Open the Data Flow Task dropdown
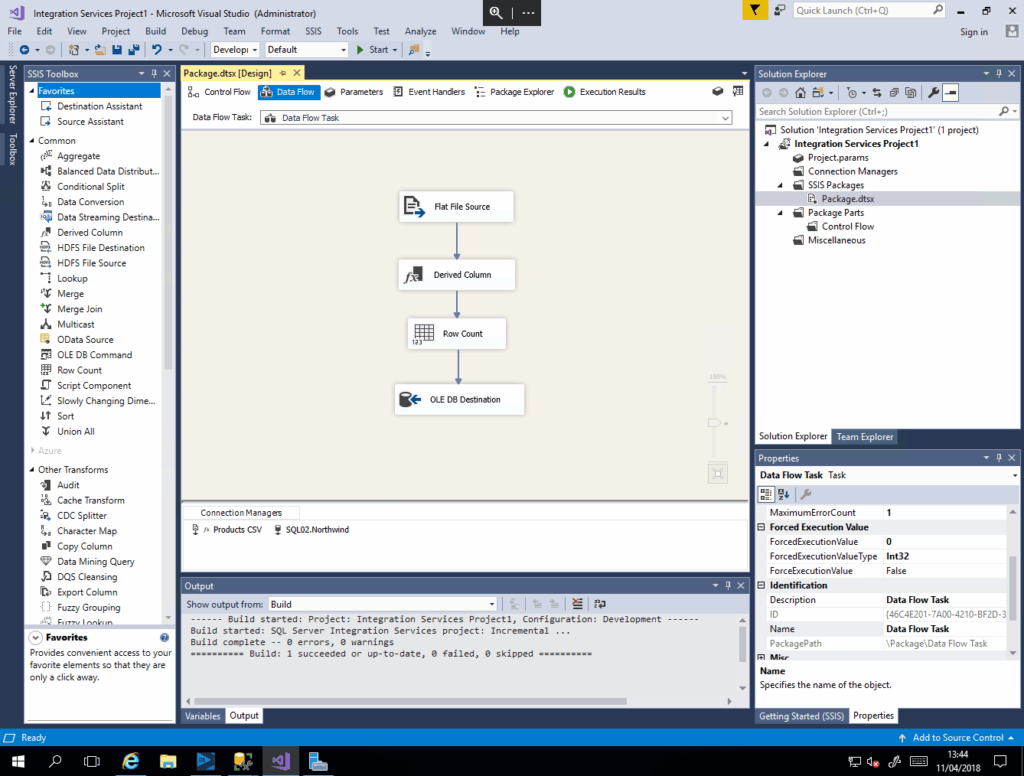1024x776 pixels. point(726,118)
